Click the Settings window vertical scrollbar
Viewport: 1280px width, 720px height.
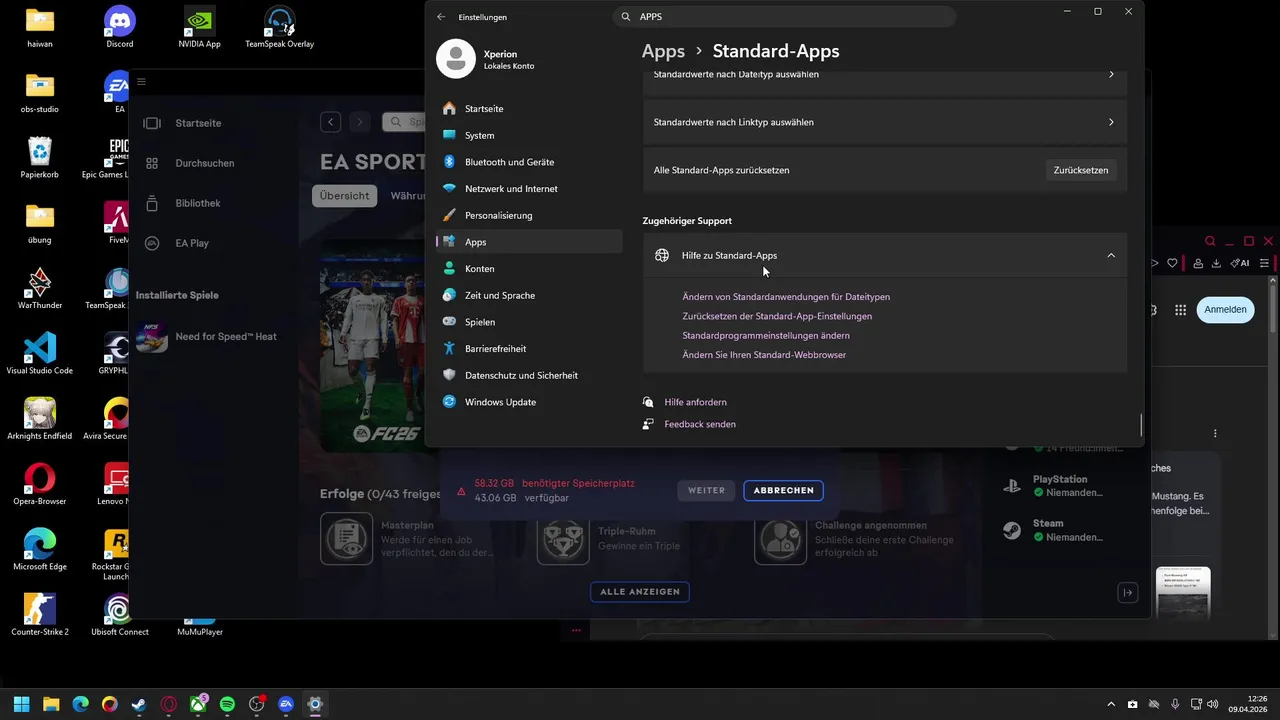[1141, 425]
